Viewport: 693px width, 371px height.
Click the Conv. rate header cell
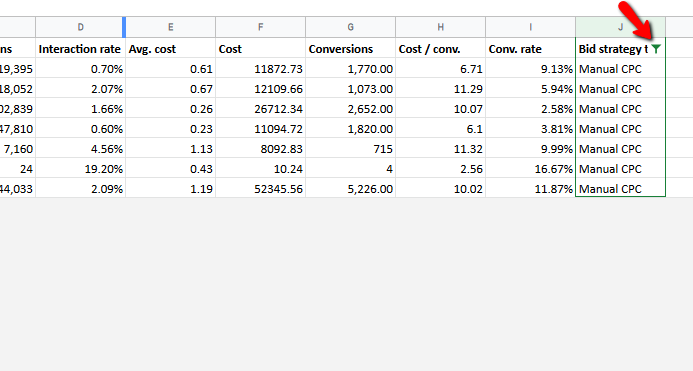(x=530, y=49)
